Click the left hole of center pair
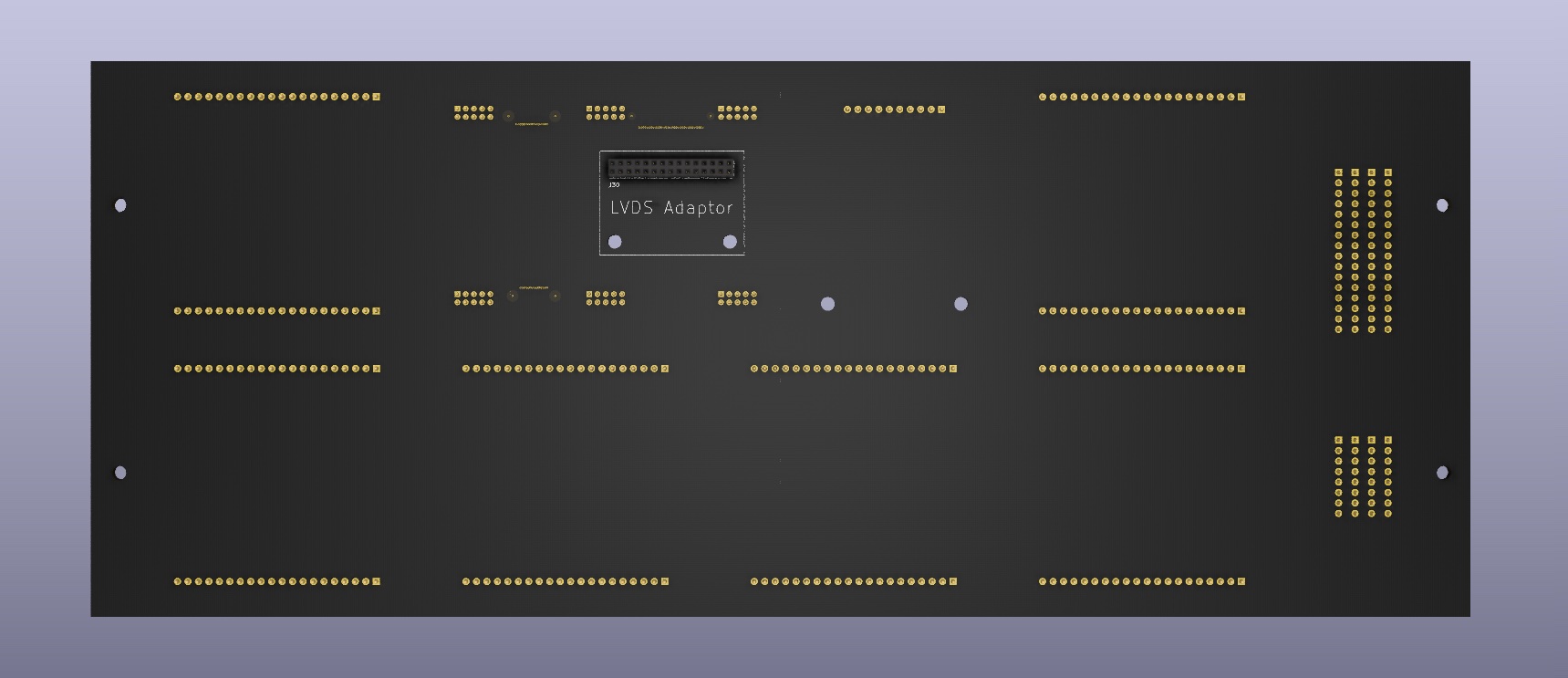The image size is (1568, 678). click(x=827, y=304)
